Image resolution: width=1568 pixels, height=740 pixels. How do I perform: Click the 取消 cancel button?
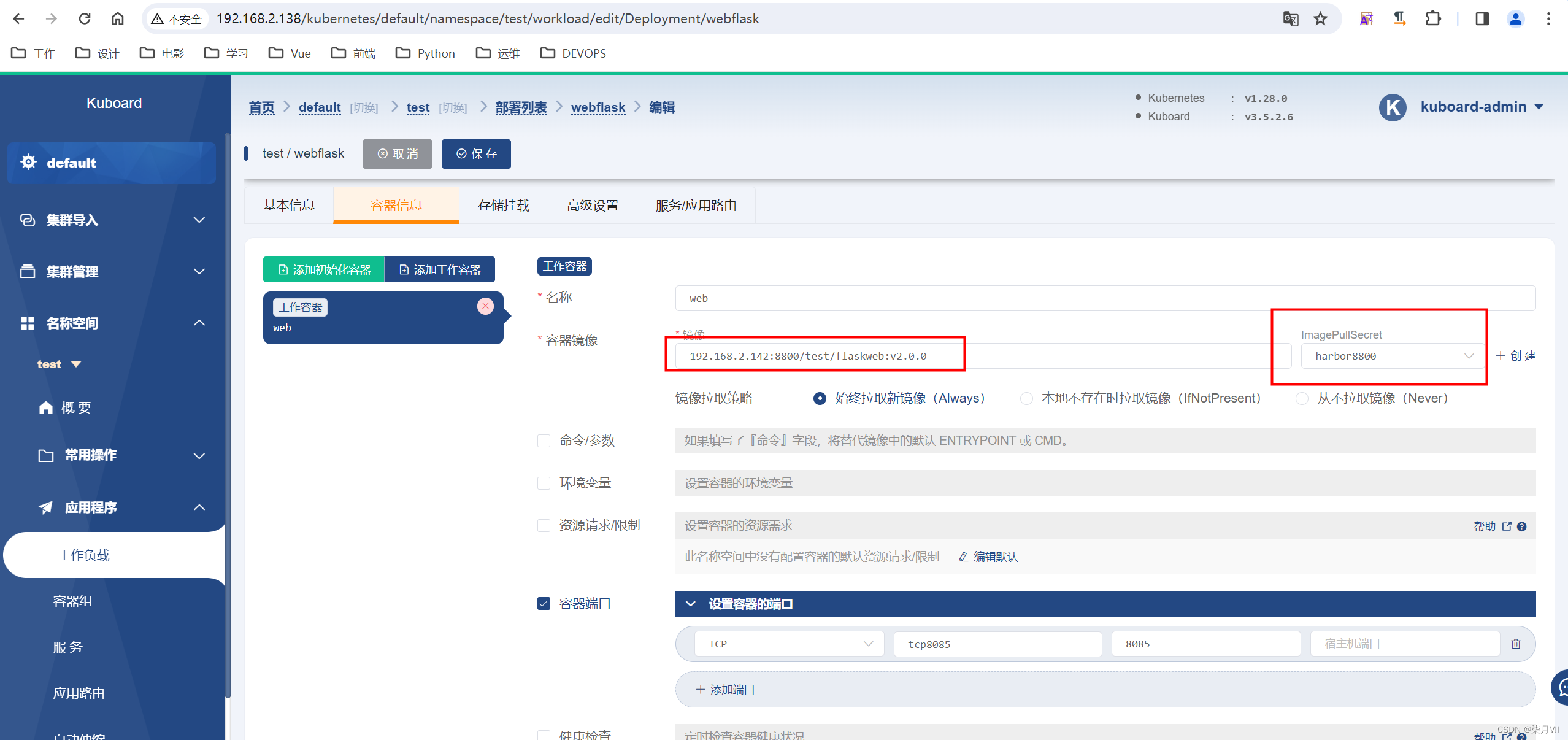[398, 153]
